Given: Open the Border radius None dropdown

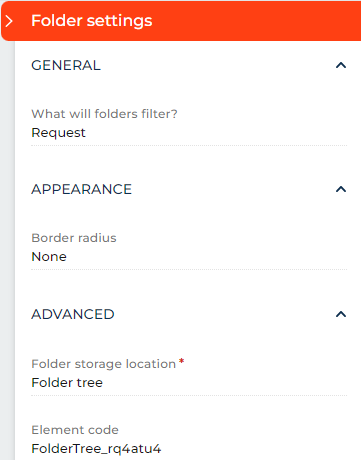Looking at the screenshot, I should (x=189, y=257).
